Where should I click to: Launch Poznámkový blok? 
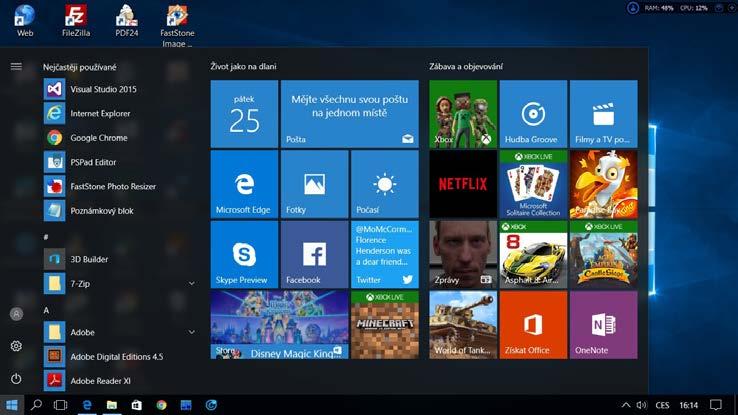118,211
